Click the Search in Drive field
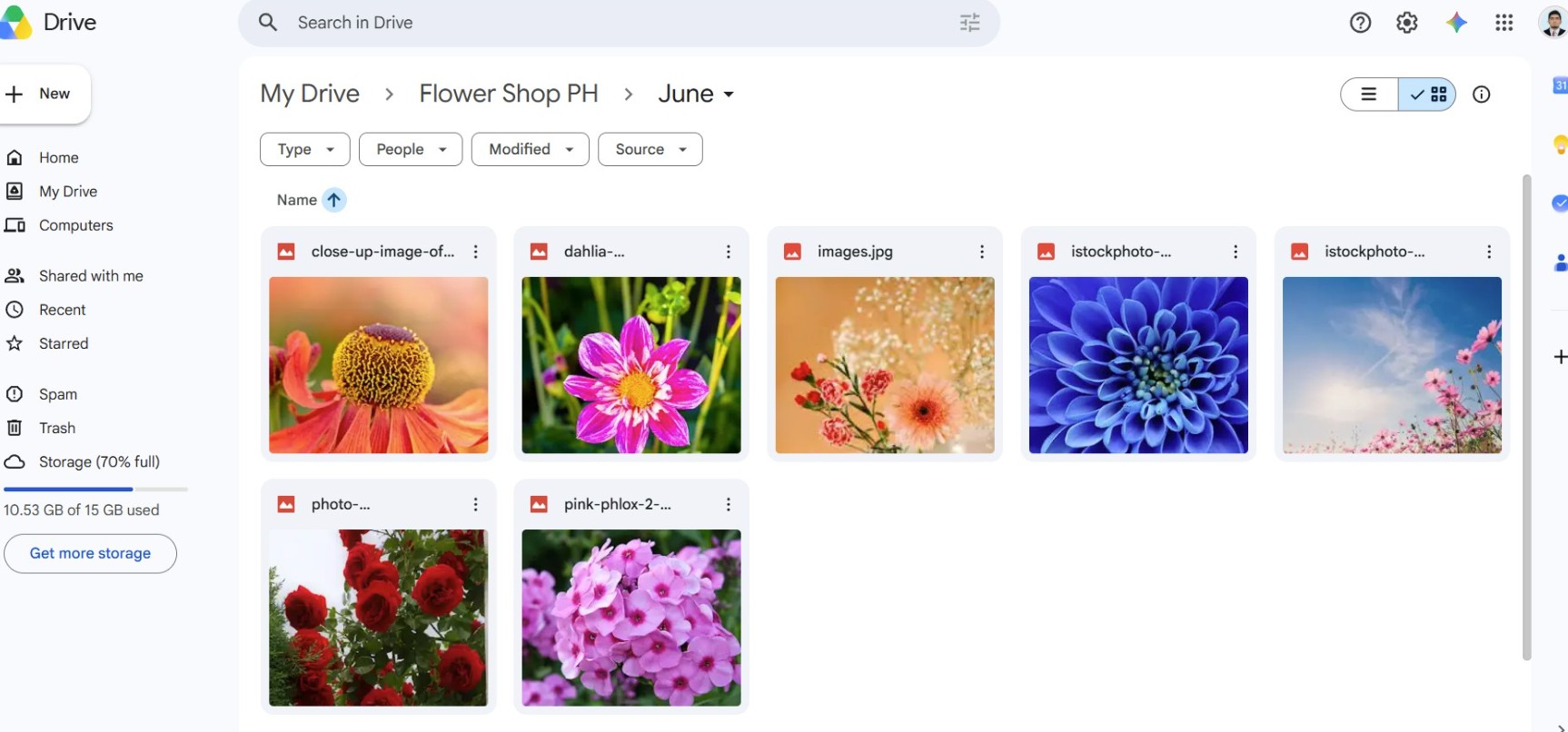1568x732 pixels. tap(618, 23)
